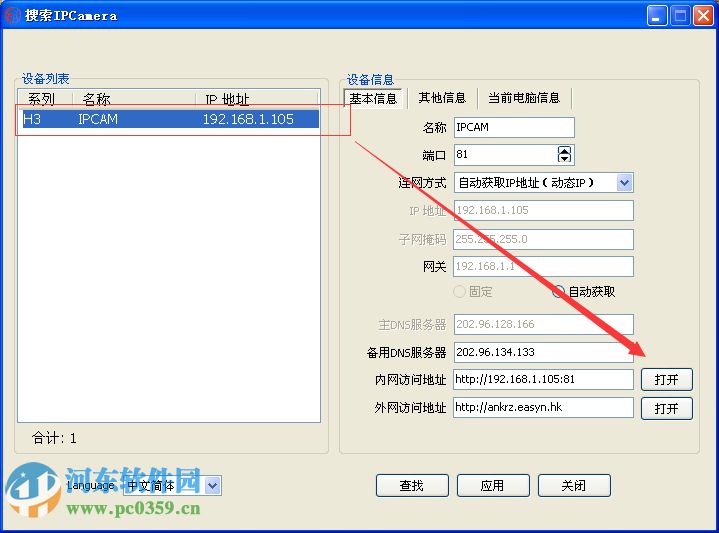Click the 名称 field containing IPCAM
This screenshot has height=533, width=719.
pos(514,127)
